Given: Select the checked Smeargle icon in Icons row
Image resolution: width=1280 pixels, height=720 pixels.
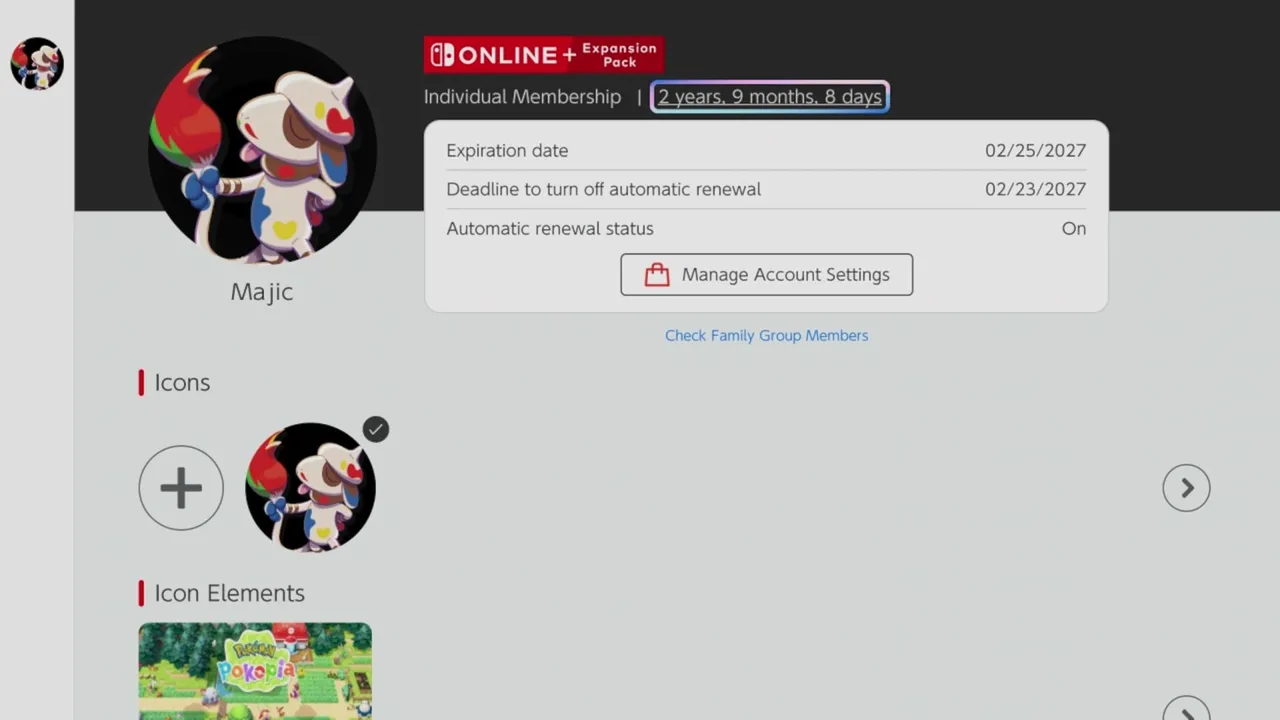Looking at the screenshot, I should point(310,487).
